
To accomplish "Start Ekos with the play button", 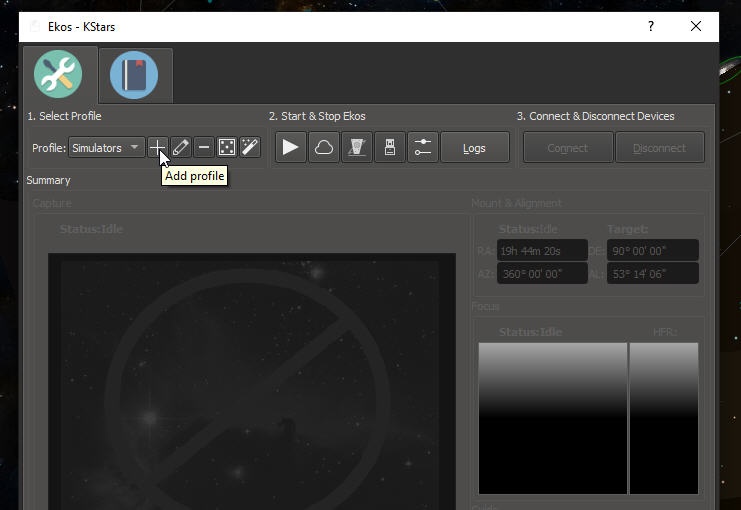I will point(291,148).
